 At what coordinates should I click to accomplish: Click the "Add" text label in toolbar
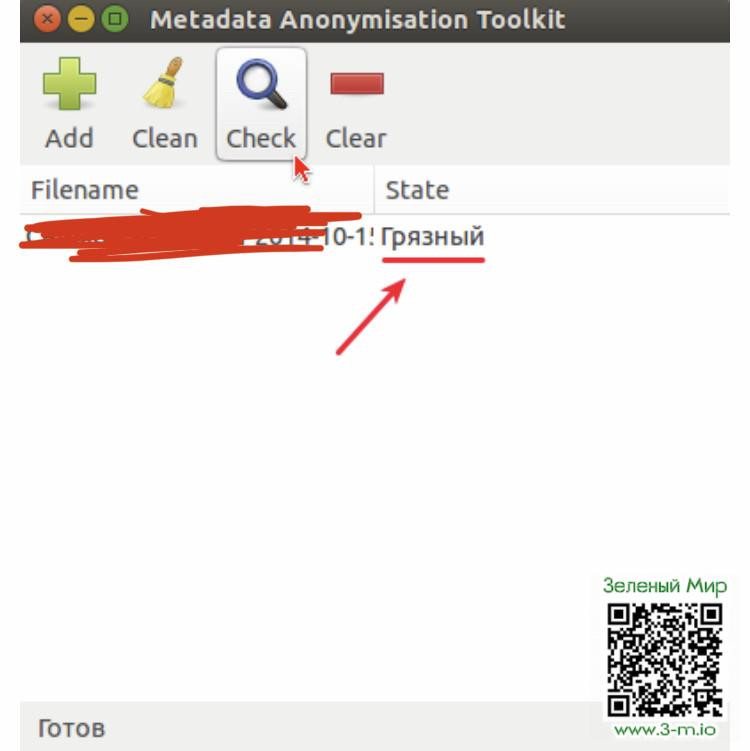(69, 139)
